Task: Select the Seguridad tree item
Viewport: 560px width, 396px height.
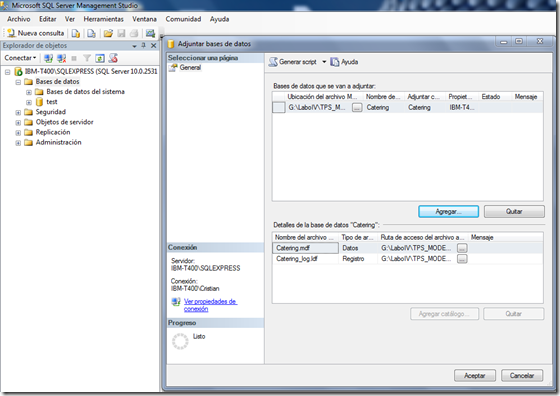Action: tap(51, 112)
